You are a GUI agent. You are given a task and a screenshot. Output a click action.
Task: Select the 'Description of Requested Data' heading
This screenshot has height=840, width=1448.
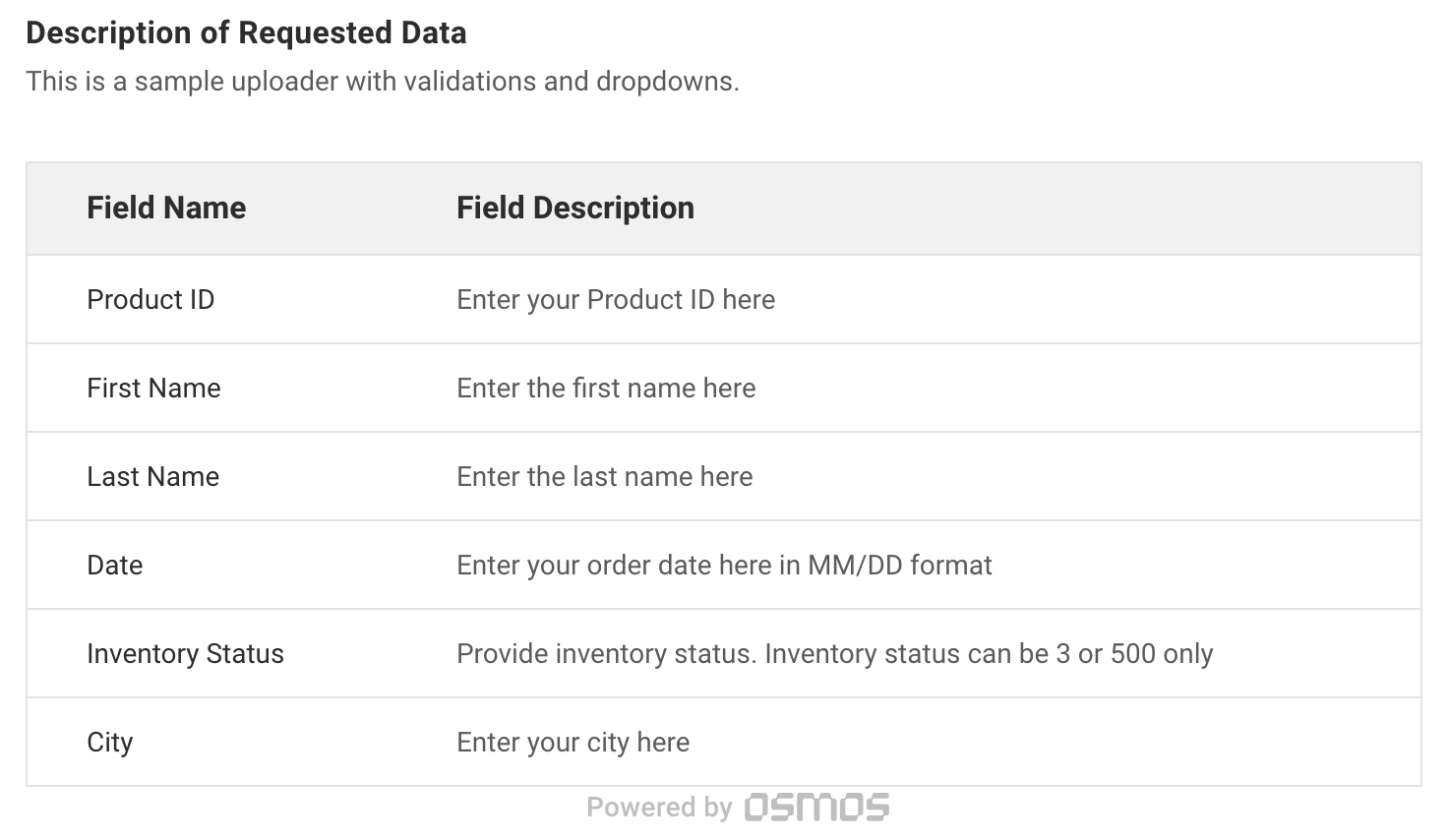tap(246, 32)
